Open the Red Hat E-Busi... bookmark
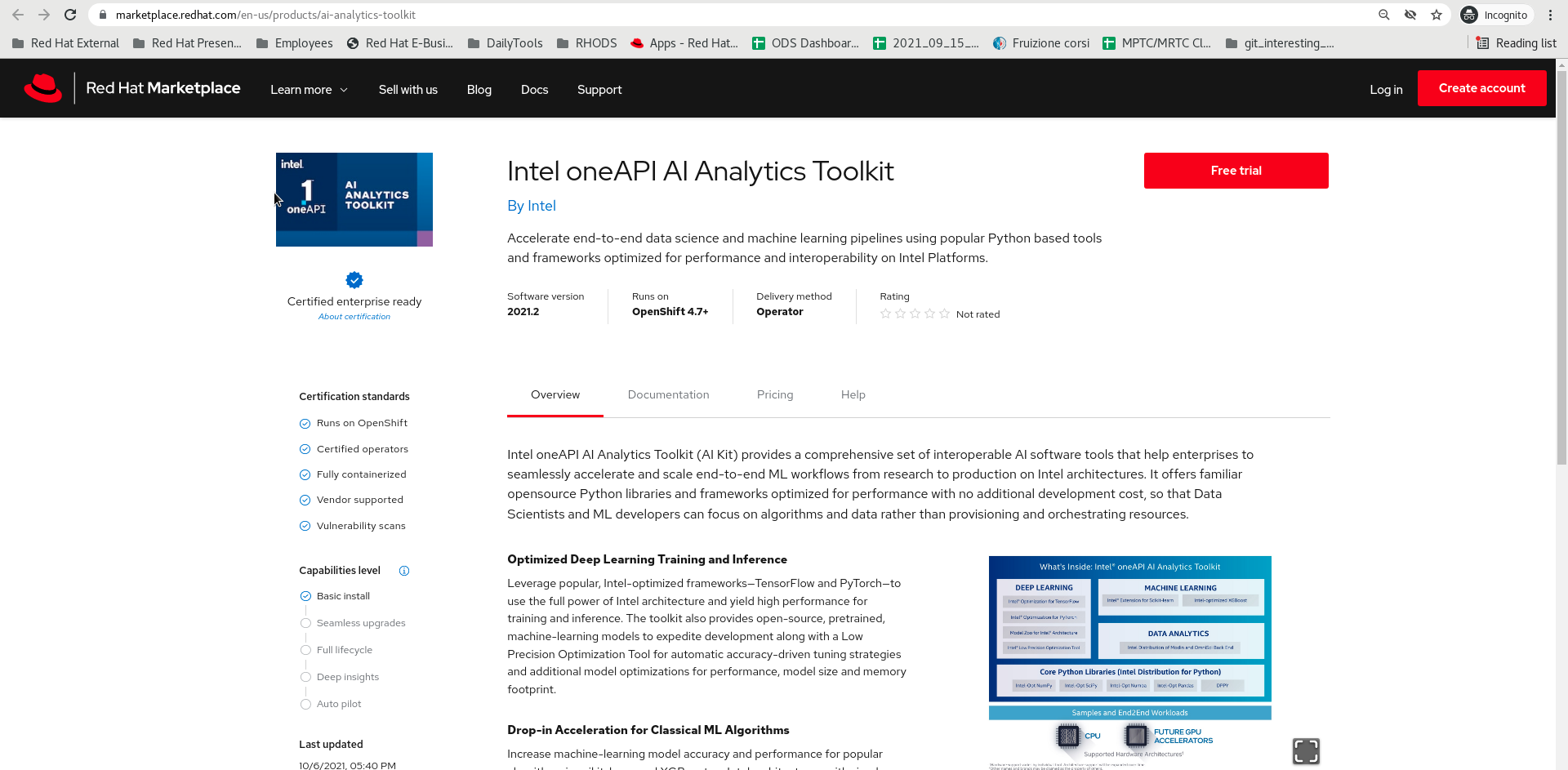 point(399,43)
